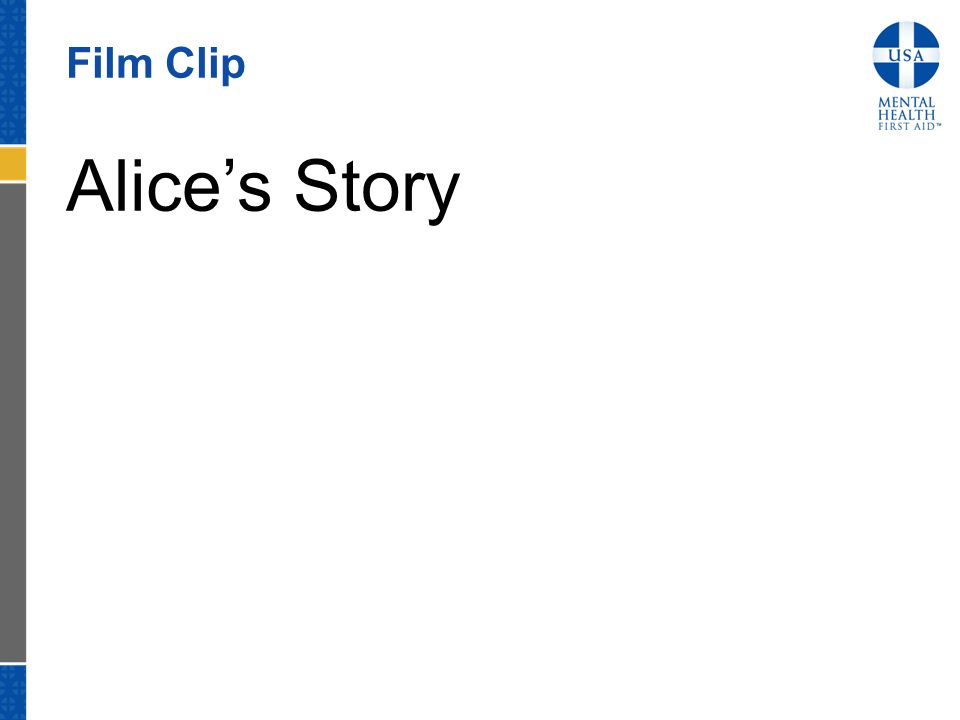Click the blue patterned block at top left

[x=13, y=72]
